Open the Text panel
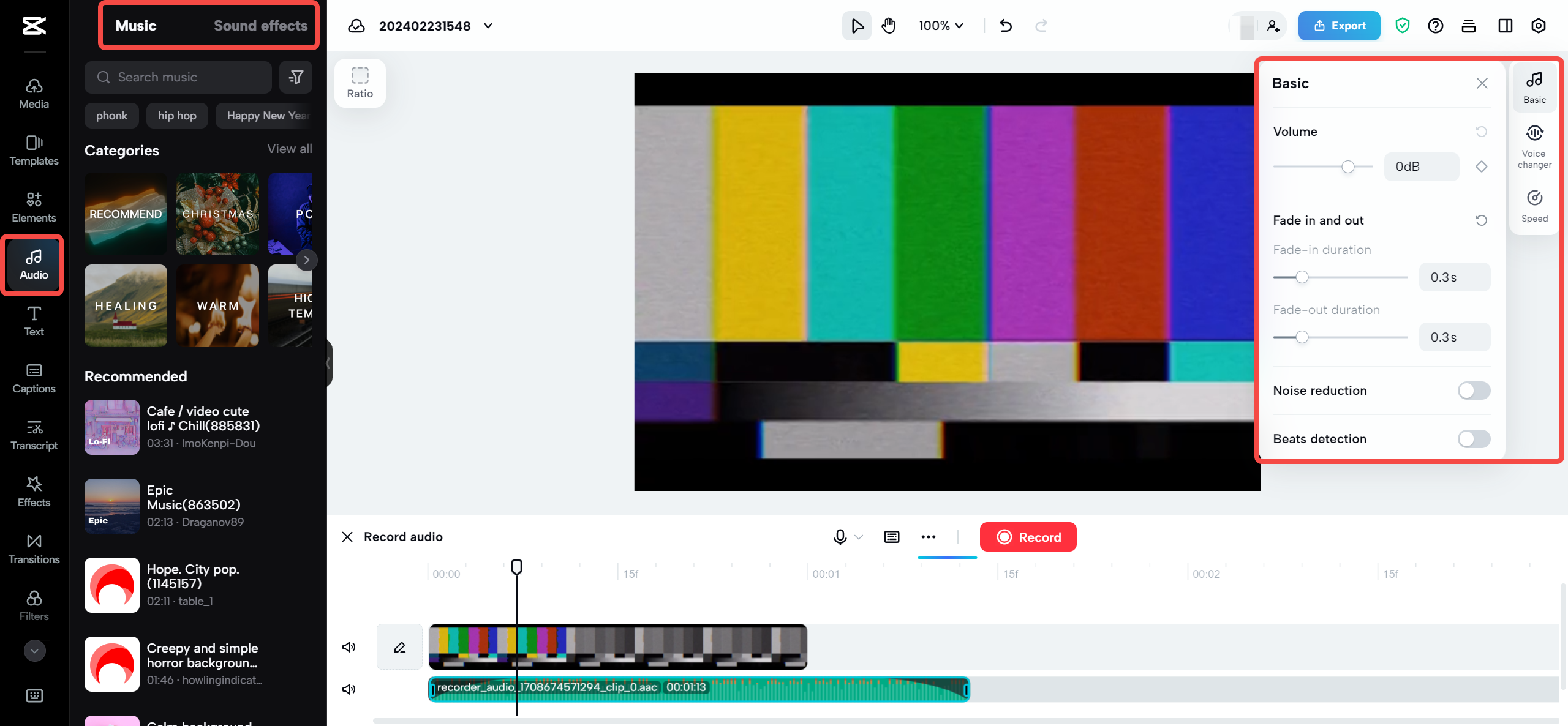The image size is (1568, 726). [x=34, y=321]
